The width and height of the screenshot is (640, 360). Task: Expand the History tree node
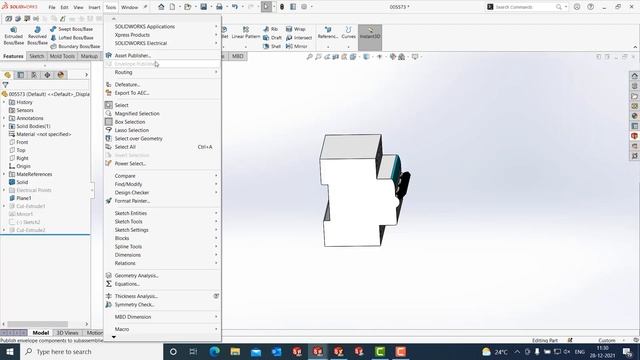[x=4, y=102]
